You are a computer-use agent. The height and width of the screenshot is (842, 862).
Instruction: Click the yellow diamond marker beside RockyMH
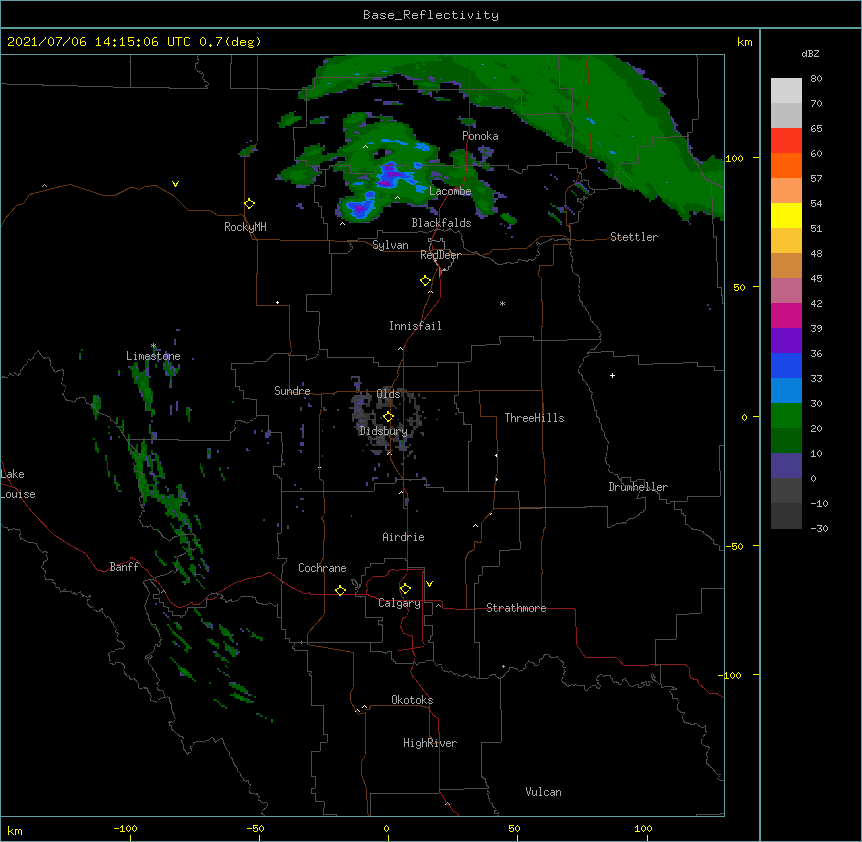click(250, 204)
